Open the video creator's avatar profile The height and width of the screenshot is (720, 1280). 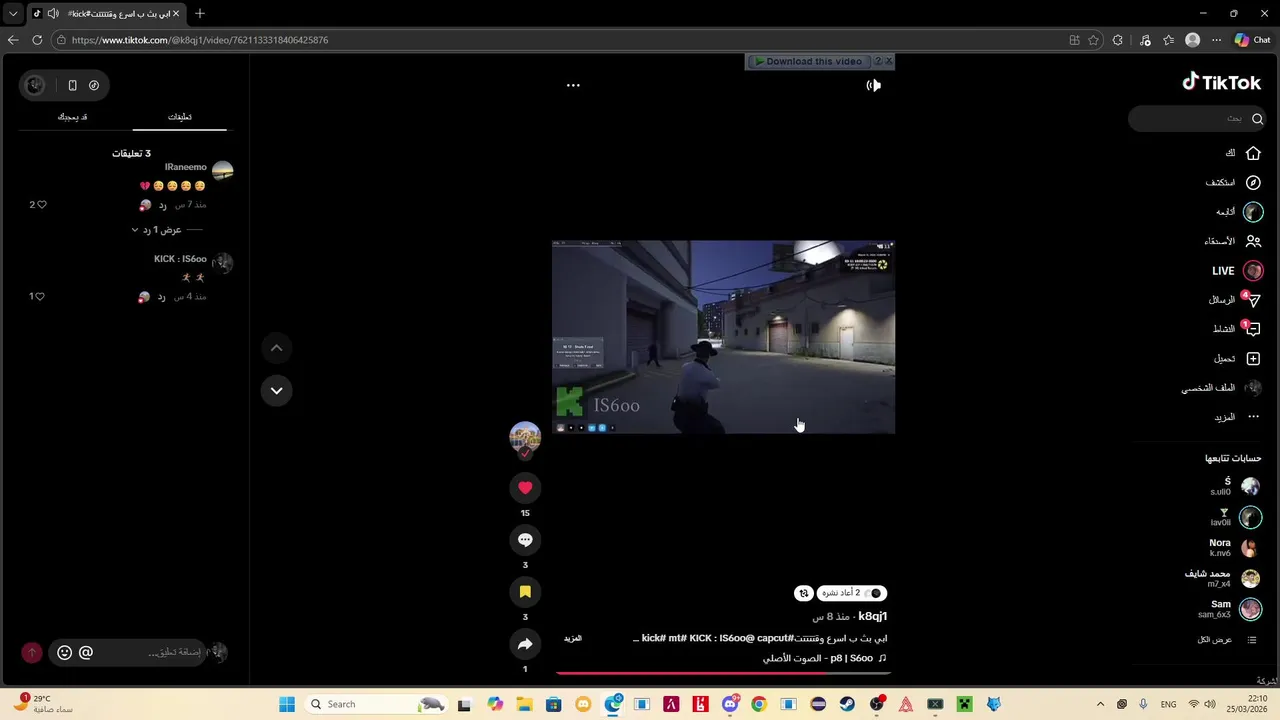click(525, 437)
